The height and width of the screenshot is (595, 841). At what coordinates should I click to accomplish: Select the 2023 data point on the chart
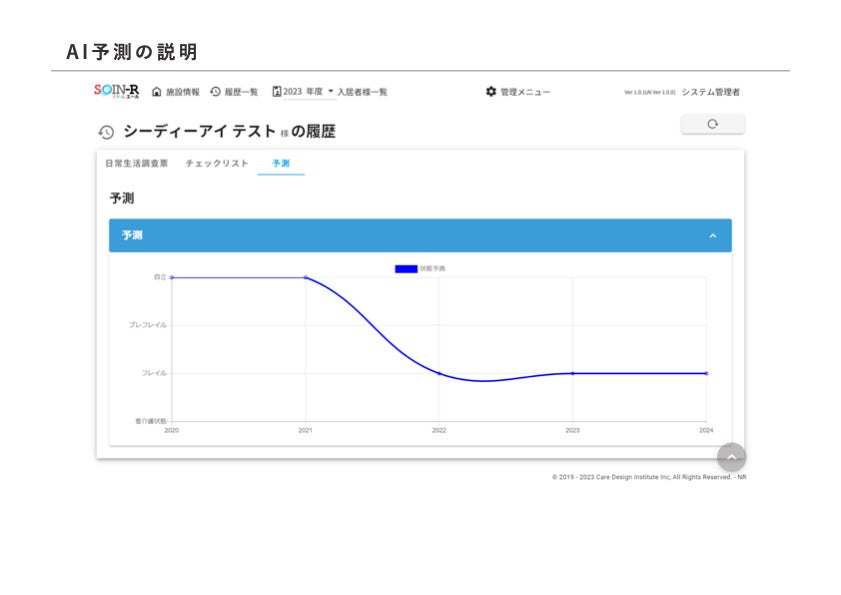[572, 372]
